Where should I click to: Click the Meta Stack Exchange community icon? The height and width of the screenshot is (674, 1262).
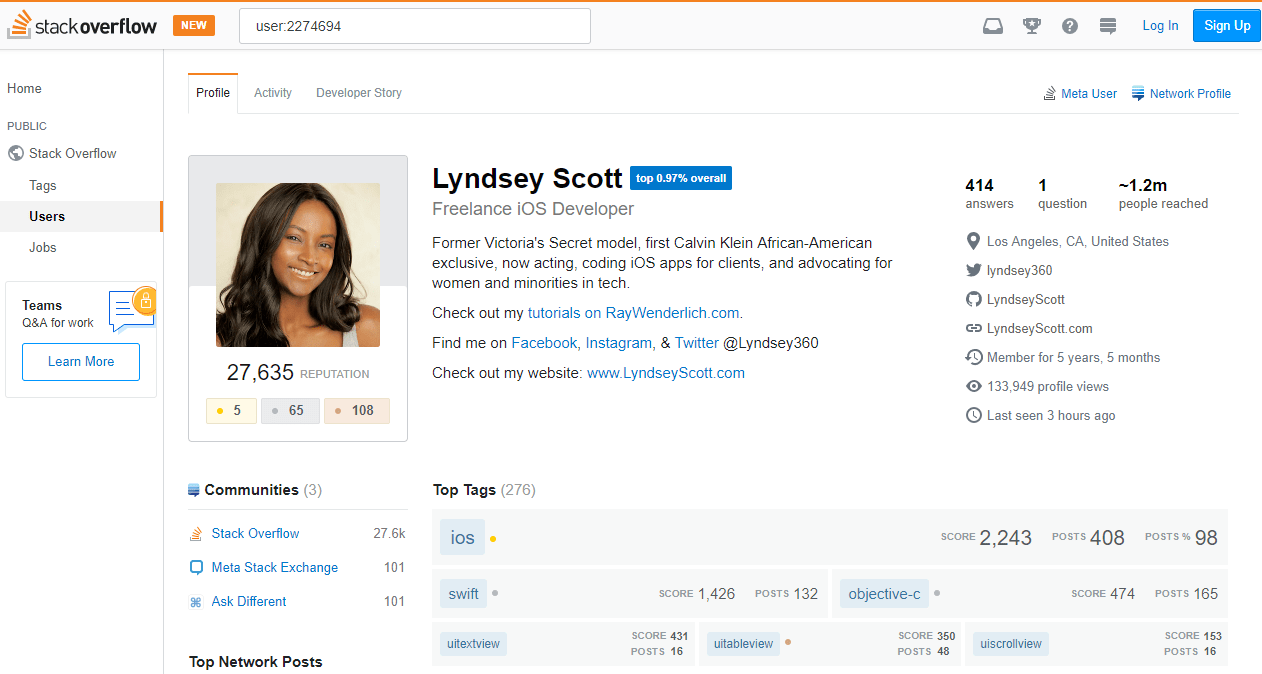(x=196, y=567)
